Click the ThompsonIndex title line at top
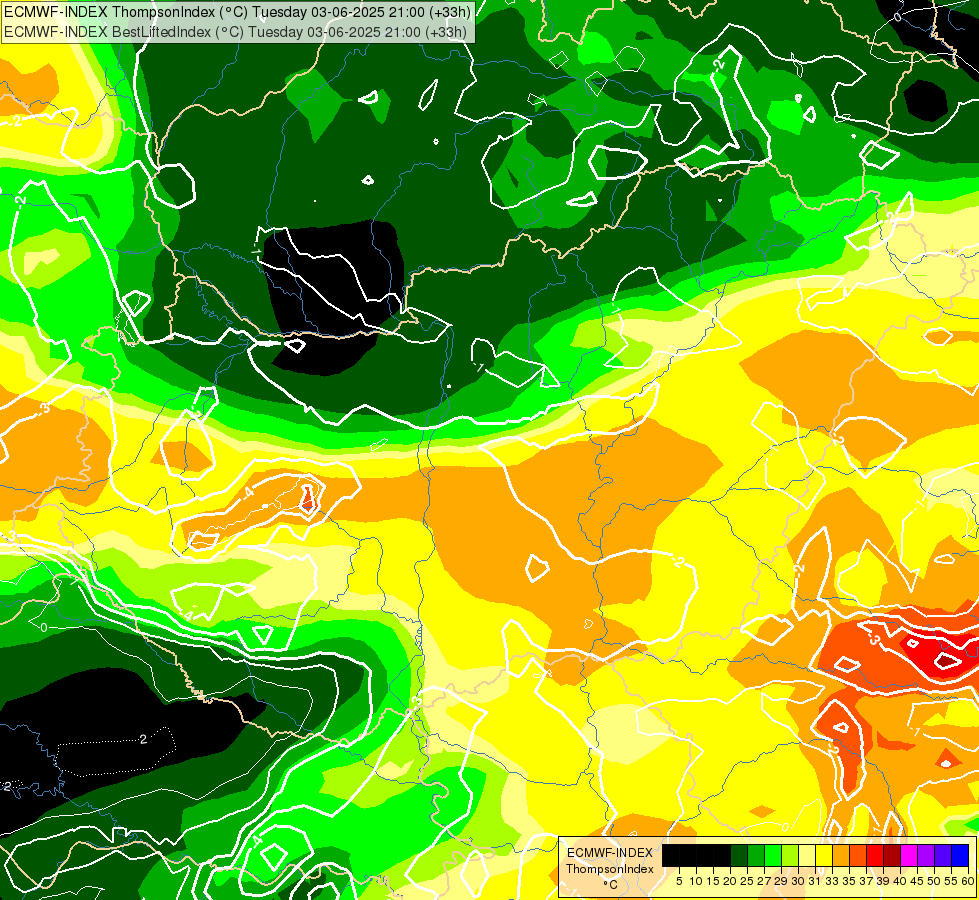 (x=237, y=11)
